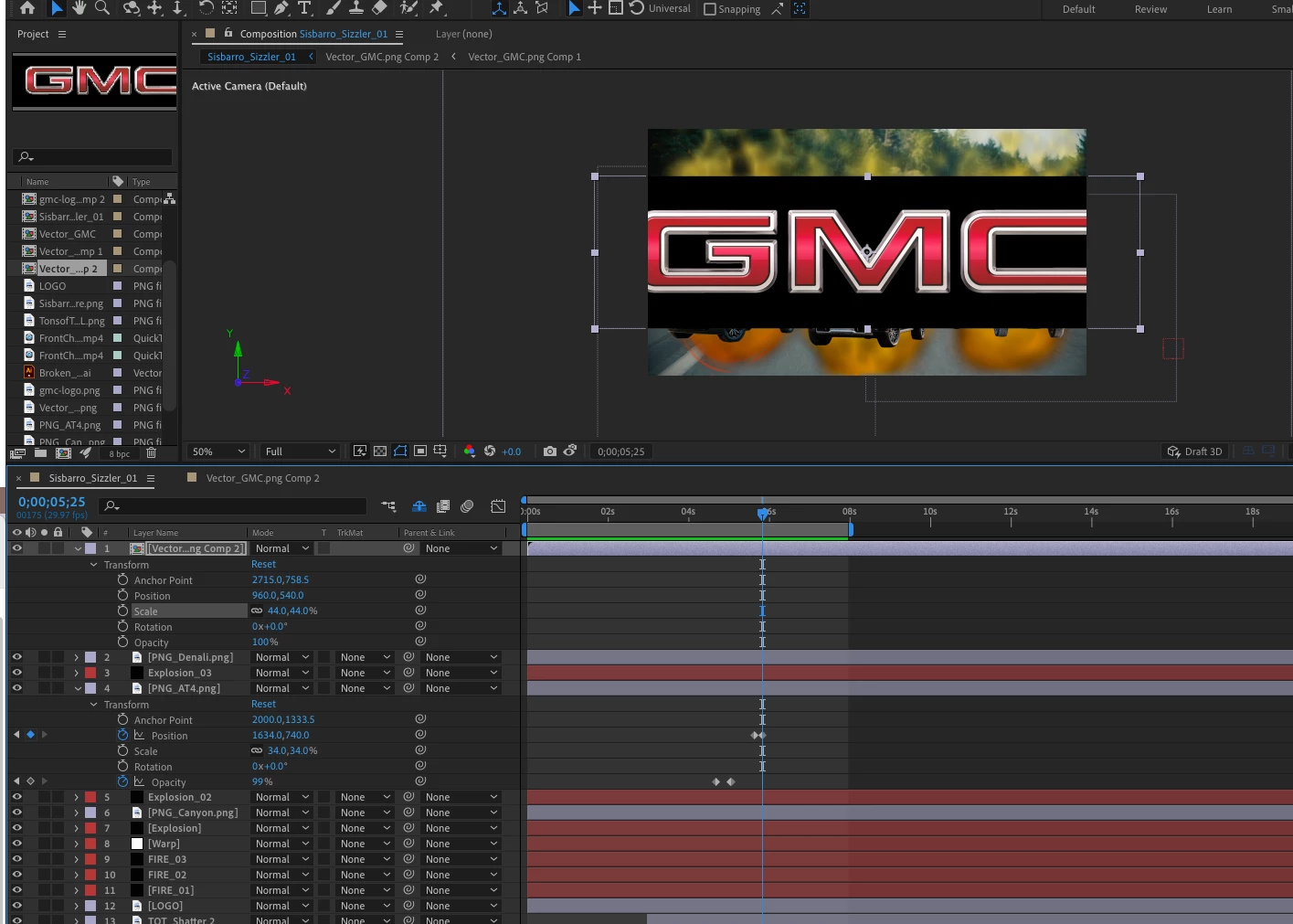Open the Project panel menu
The image size is (1293, 924).
point(62,34)
